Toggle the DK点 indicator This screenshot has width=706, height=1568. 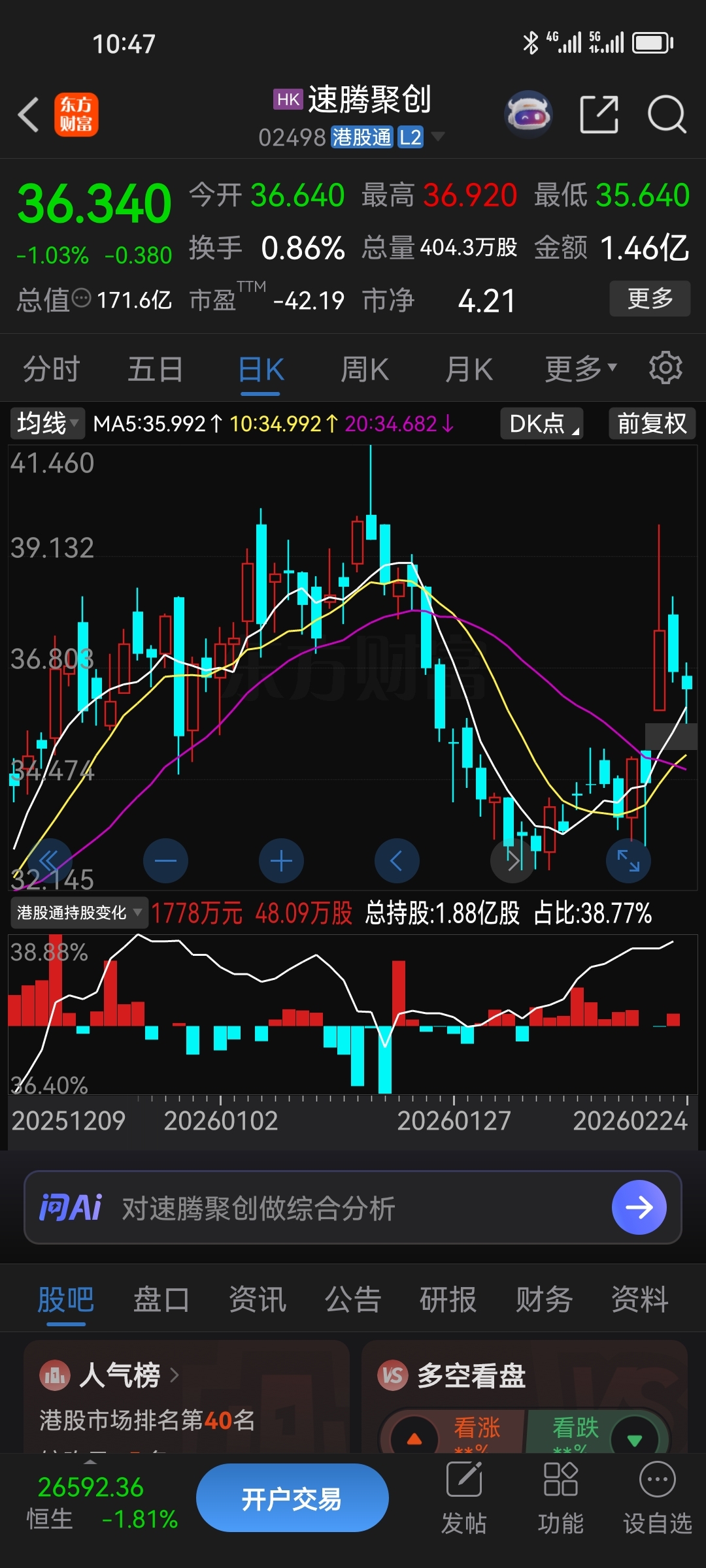click(542, 423)
